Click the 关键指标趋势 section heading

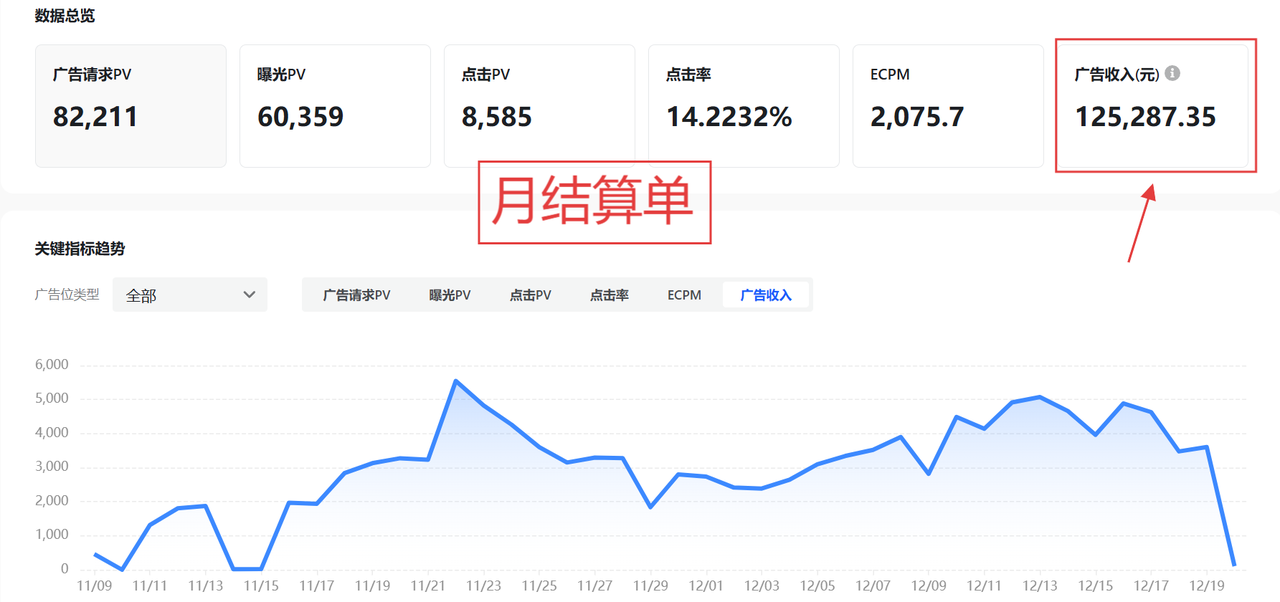(80, 249)
